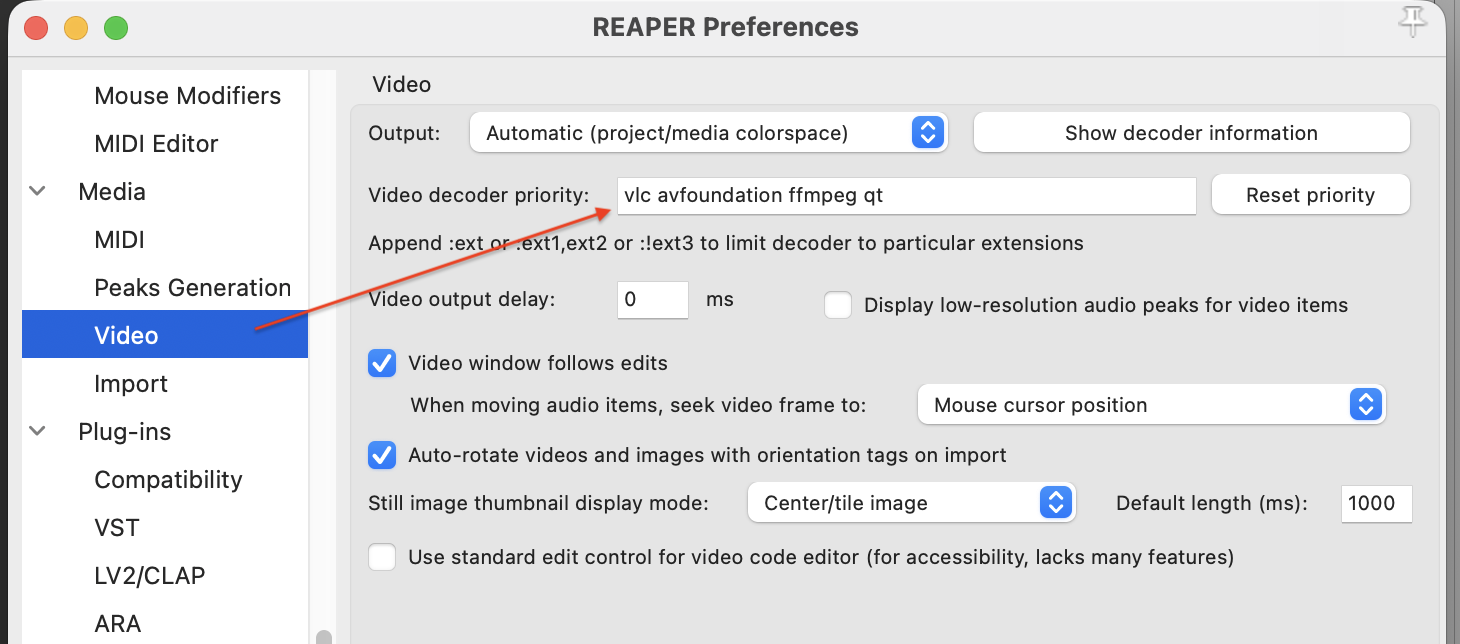The width and height of the screenshot is (1460, 644).
Task: Disable Video window follows edits
Action: (x=382, y=363)
